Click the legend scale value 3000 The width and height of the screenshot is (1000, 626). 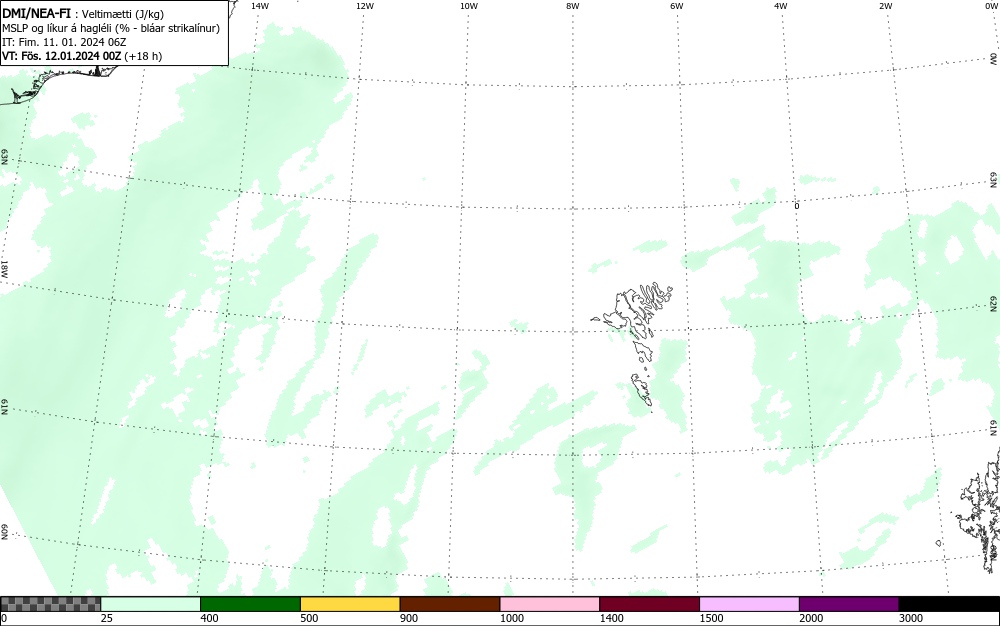911,618
